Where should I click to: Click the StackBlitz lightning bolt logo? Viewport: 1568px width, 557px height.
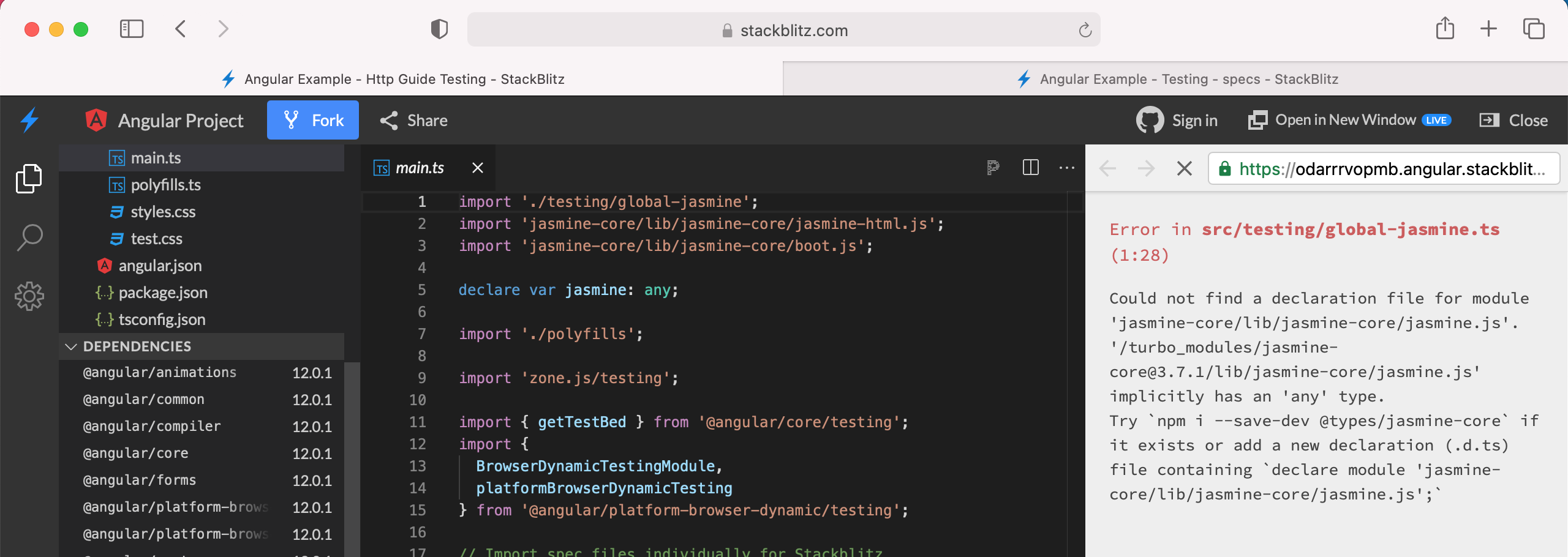click(29, 120)
